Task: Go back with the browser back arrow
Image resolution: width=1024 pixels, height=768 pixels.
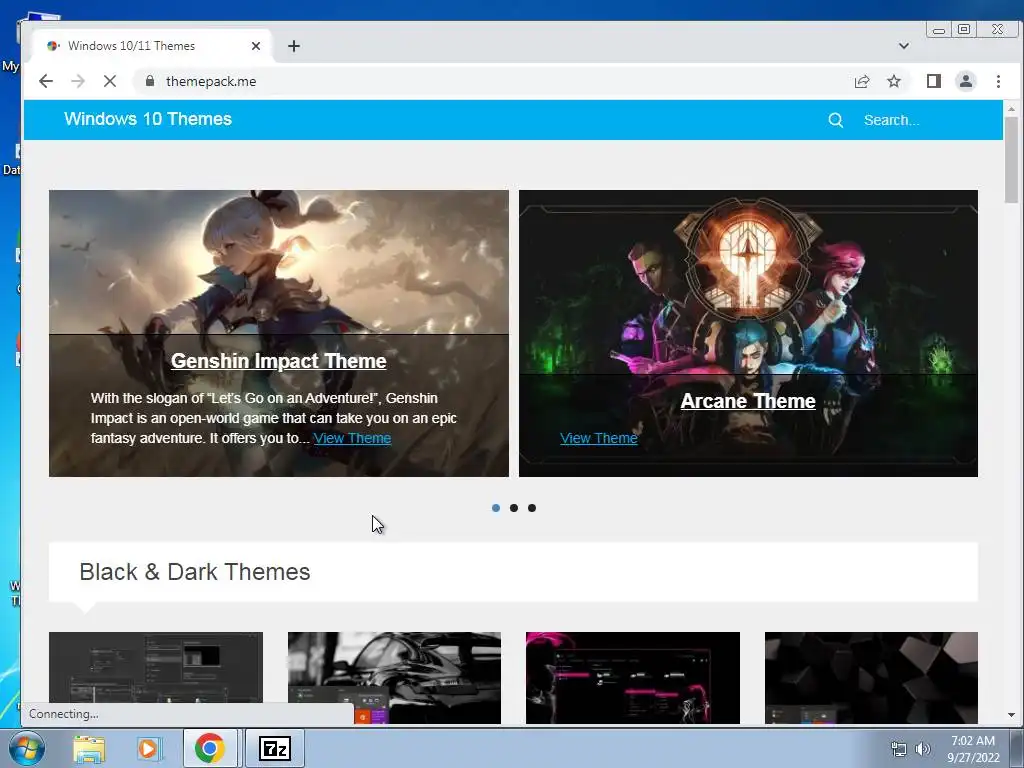Action: tap(46, 82)
